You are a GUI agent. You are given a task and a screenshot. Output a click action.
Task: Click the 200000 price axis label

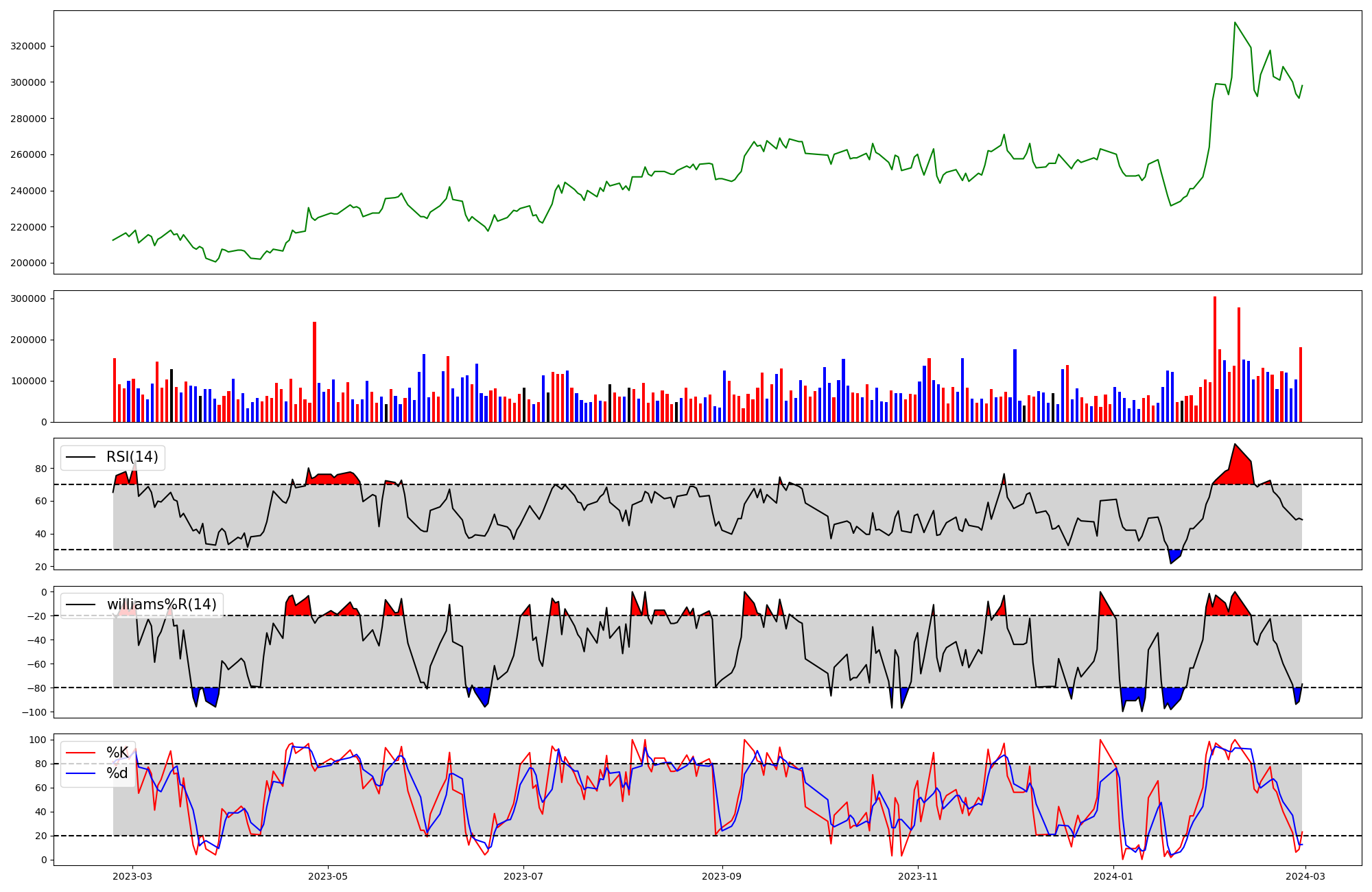point(28,263)
